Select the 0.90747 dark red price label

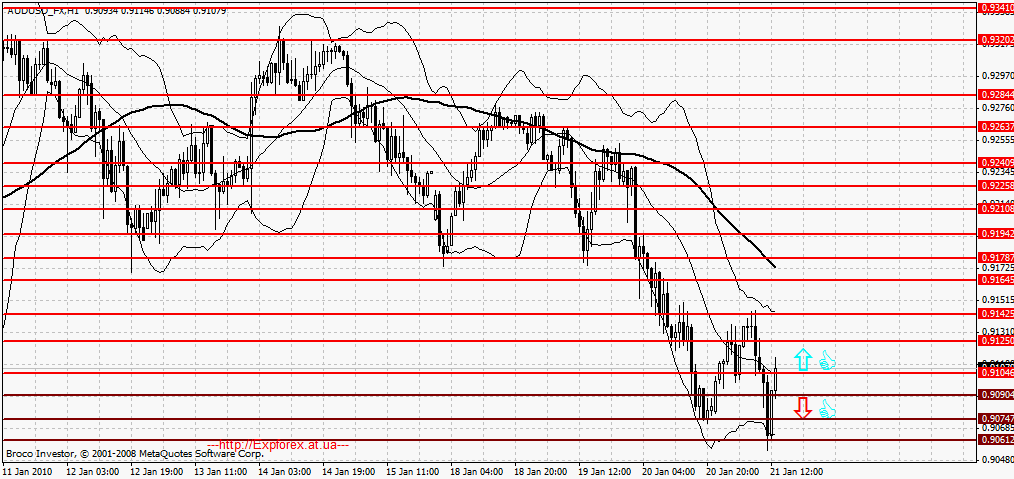click(x=997, y=418)
